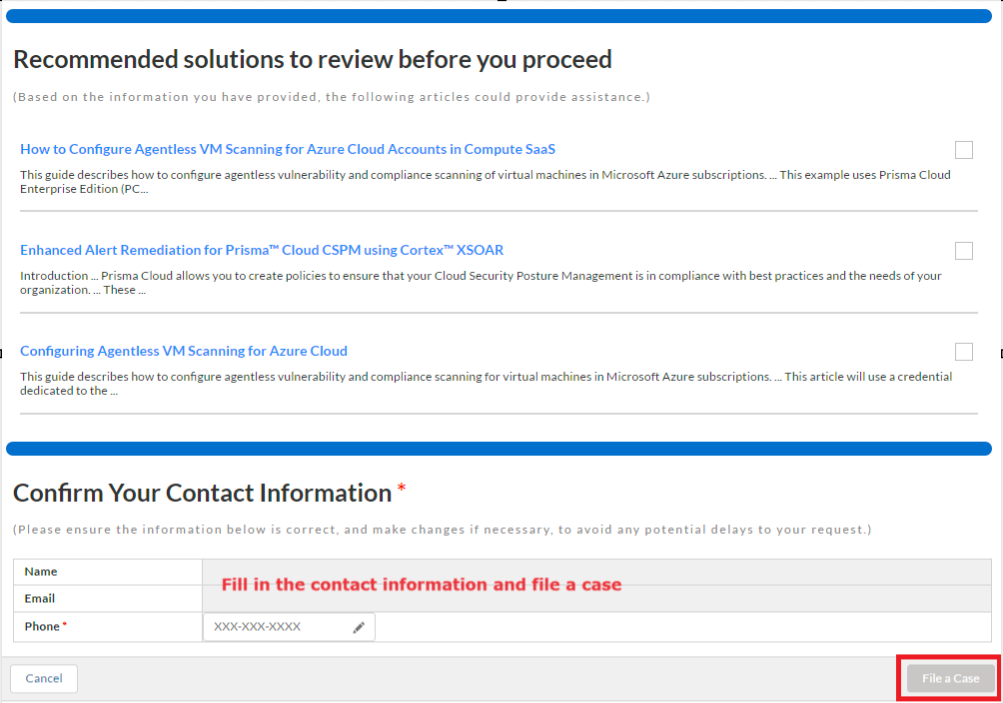Screen dimensions: 1003x703
Task: Click the Confirm Your Contact Information heading
Action: 202,493
